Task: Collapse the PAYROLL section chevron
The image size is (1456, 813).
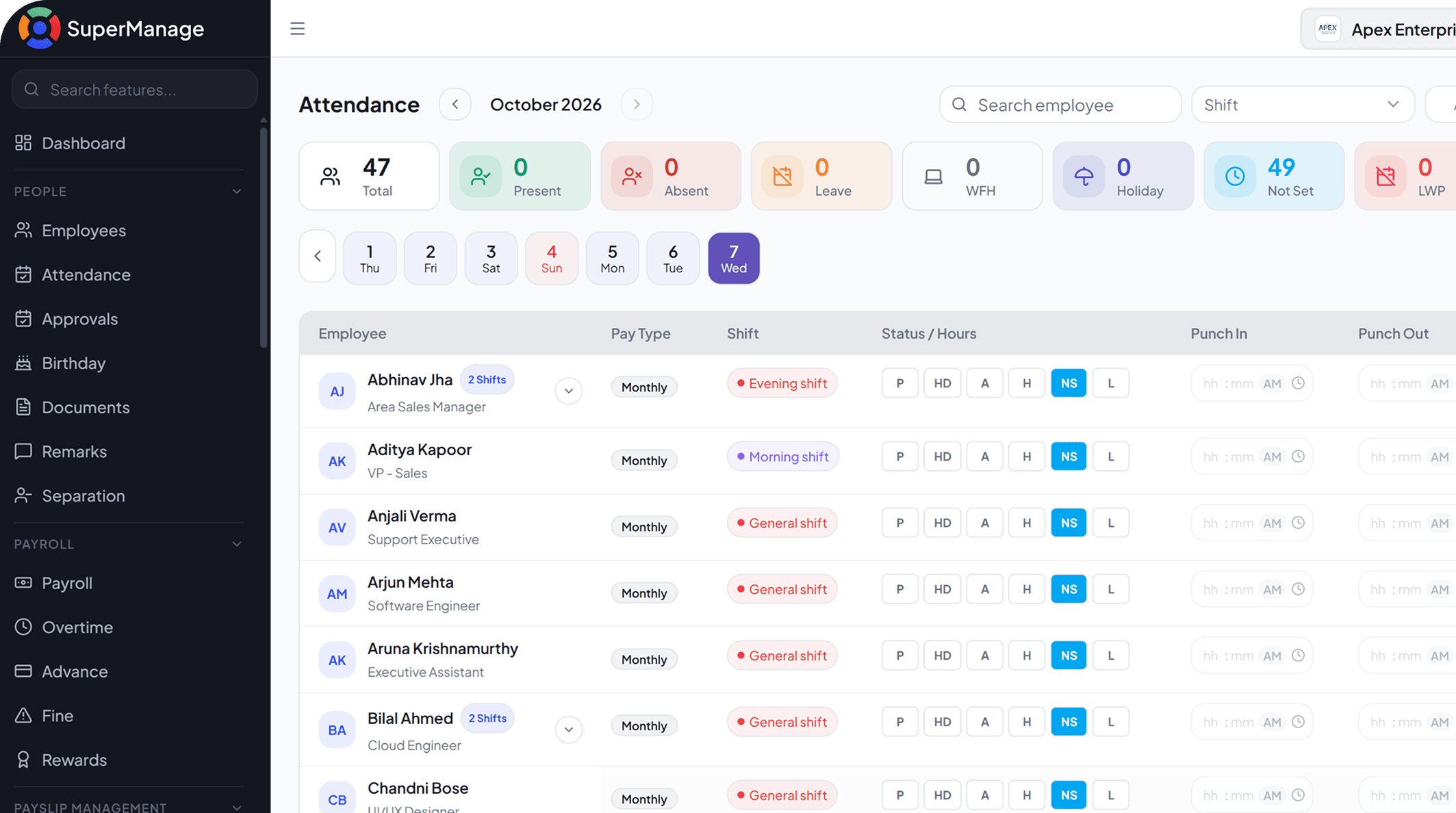Action: 237,544
